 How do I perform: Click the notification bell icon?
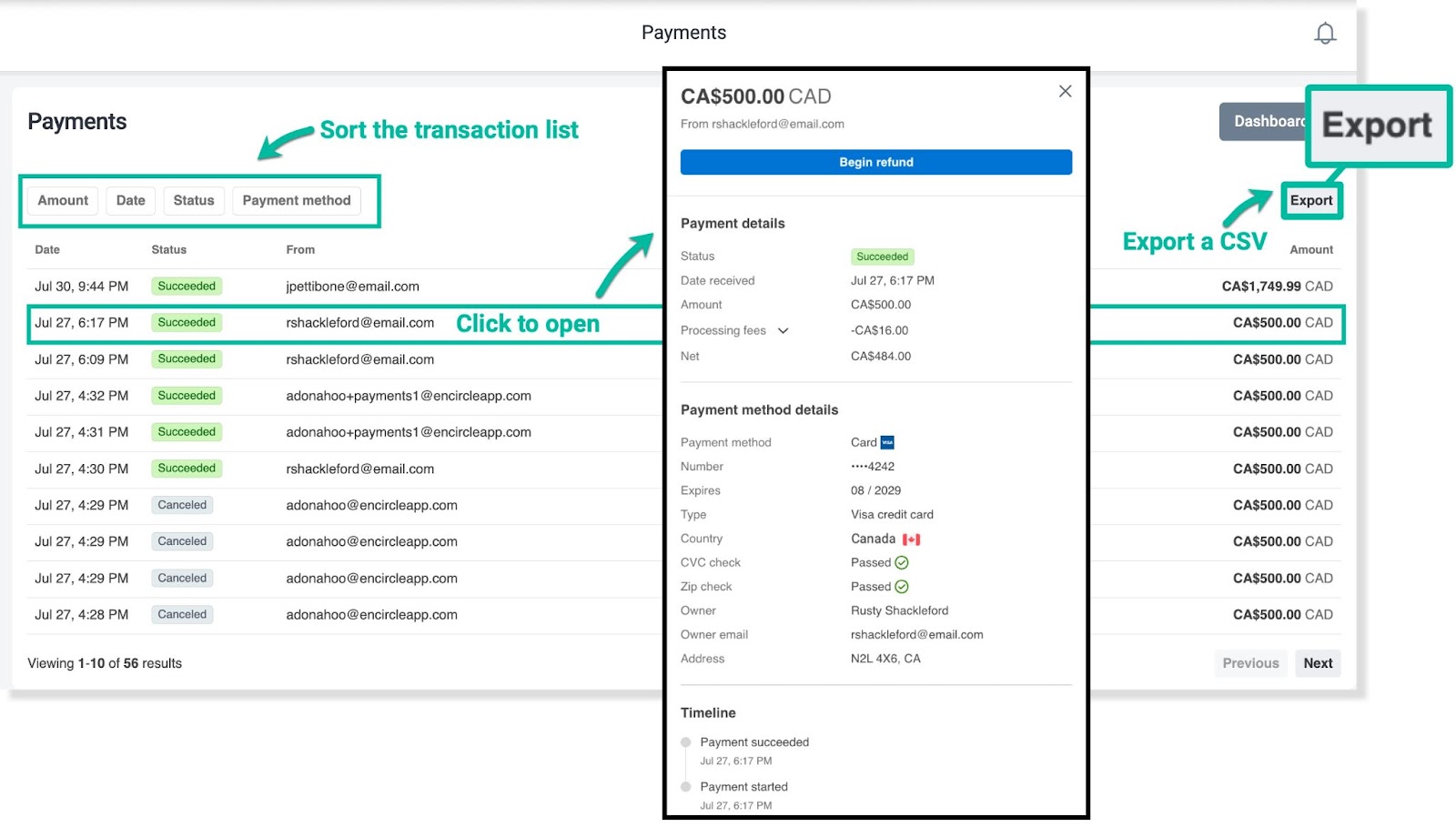tap(1325, 34)
